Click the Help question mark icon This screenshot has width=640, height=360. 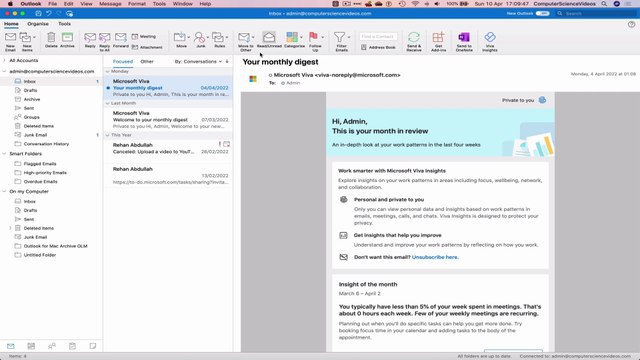tap(631, 24)
